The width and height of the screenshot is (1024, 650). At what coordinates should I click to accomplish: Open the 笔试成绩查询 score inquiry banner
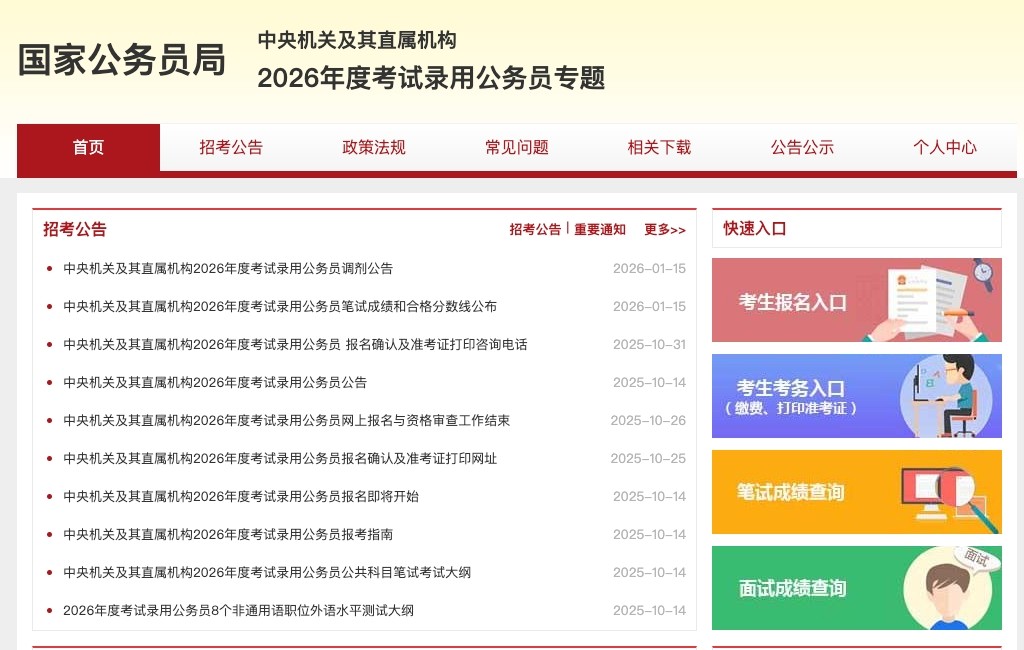click(x=856, y=492)
